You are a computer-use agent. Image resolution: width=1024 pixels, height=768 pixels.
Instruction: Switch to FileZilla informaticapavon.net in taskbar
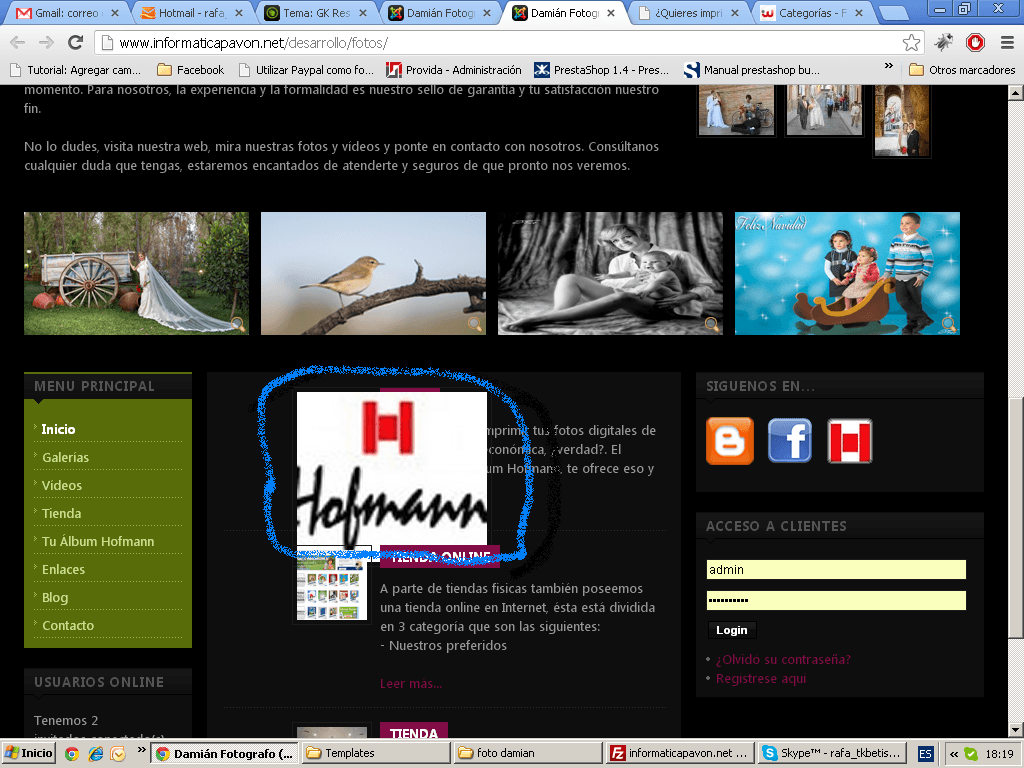pyautogui.click(x=680, y=753)
